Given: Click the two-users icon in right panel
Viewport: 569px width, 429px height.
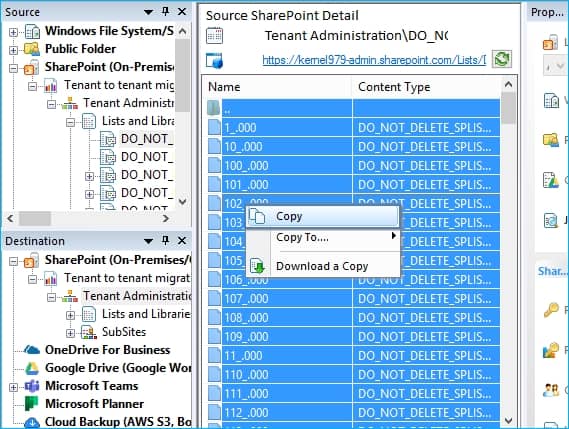Looking at the screenshot, I should tap(551, 390).
